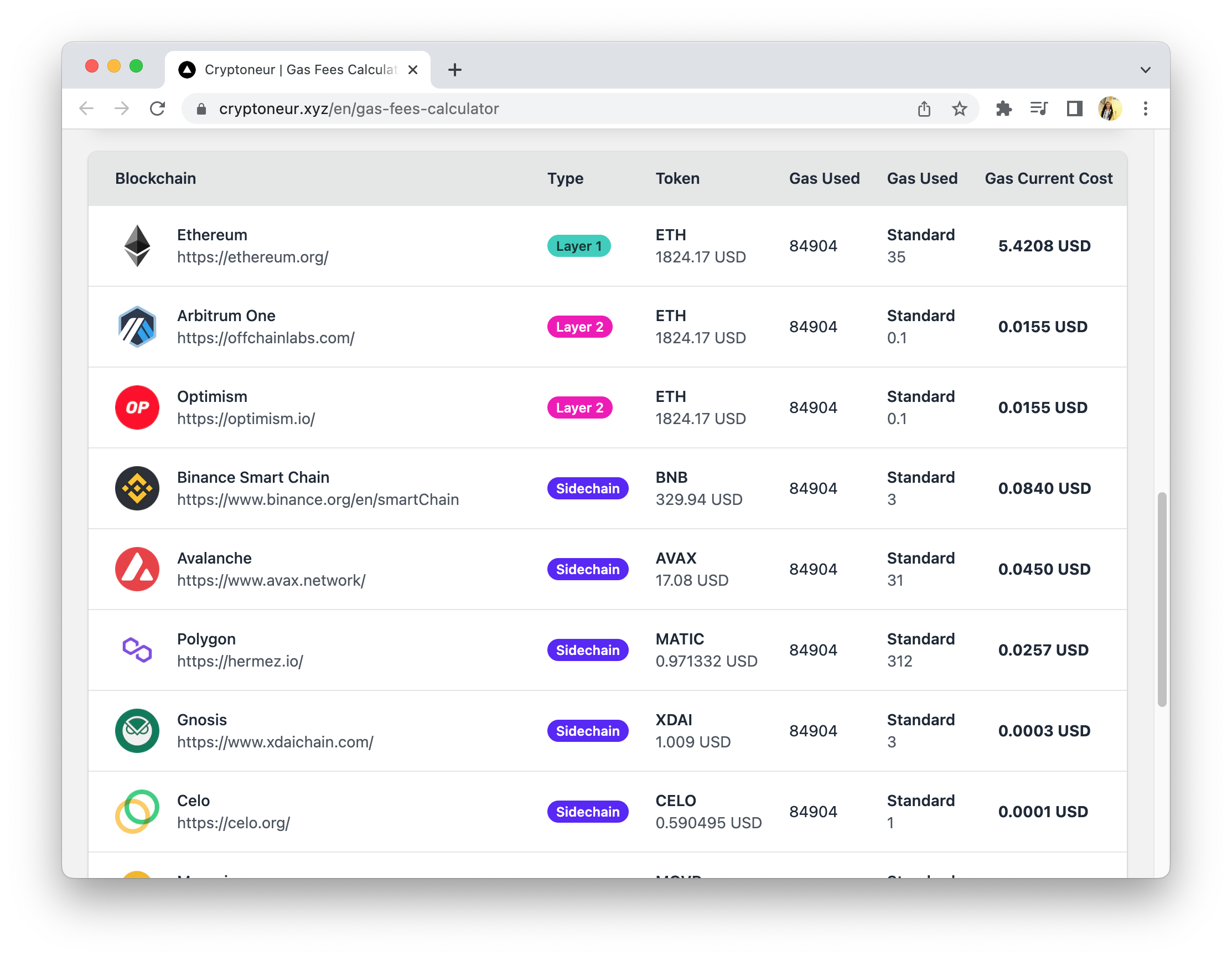Toggle the browser side panel icon

coord(1074,109)
